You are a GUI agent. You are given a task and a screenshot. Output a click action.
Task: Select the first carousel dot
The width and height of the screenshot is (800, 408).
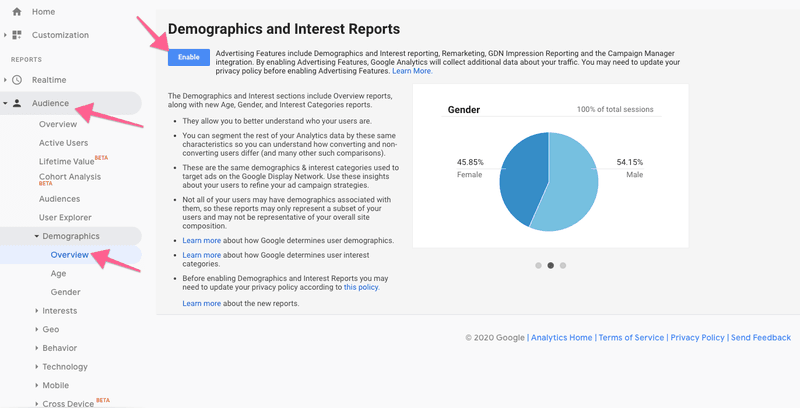pyautogui.click(x=538, y=265)
